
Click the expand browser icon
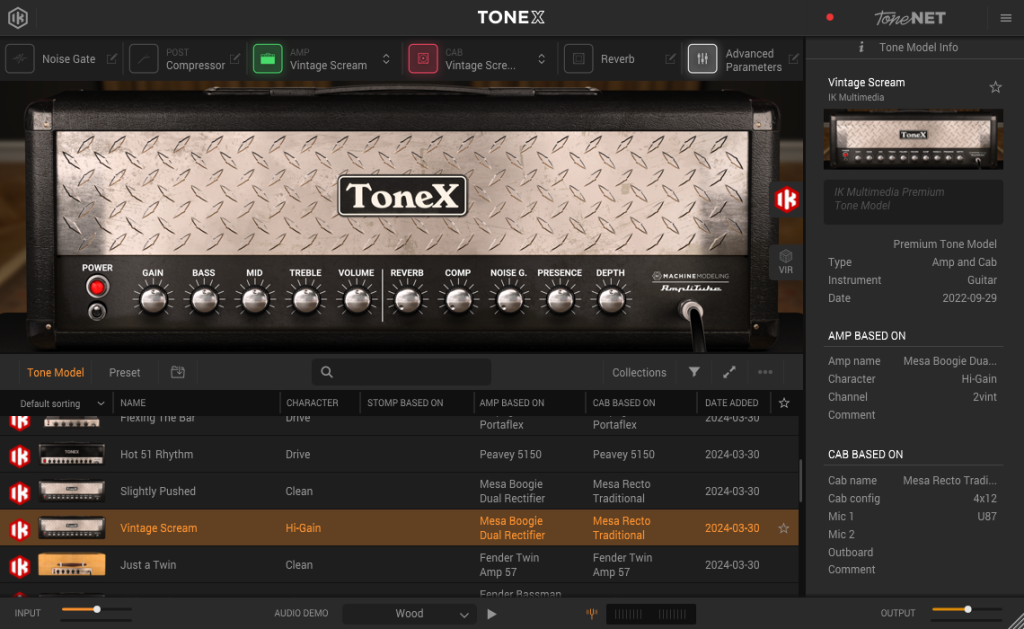tap(729, 372)
